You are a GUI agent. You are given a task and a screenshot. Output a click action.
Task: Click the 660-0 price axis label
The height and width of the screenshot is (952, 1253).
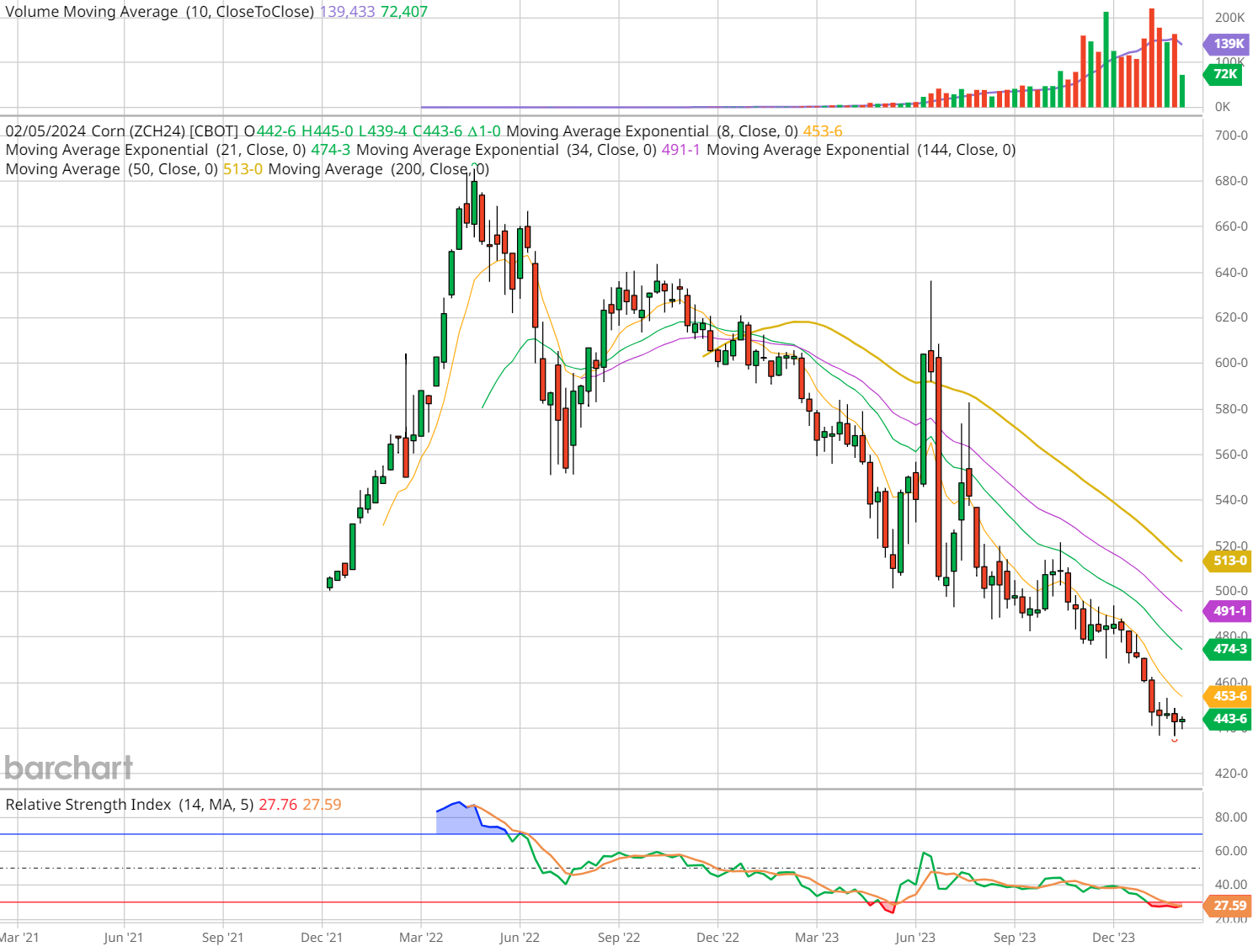(x=1231, y=226)
